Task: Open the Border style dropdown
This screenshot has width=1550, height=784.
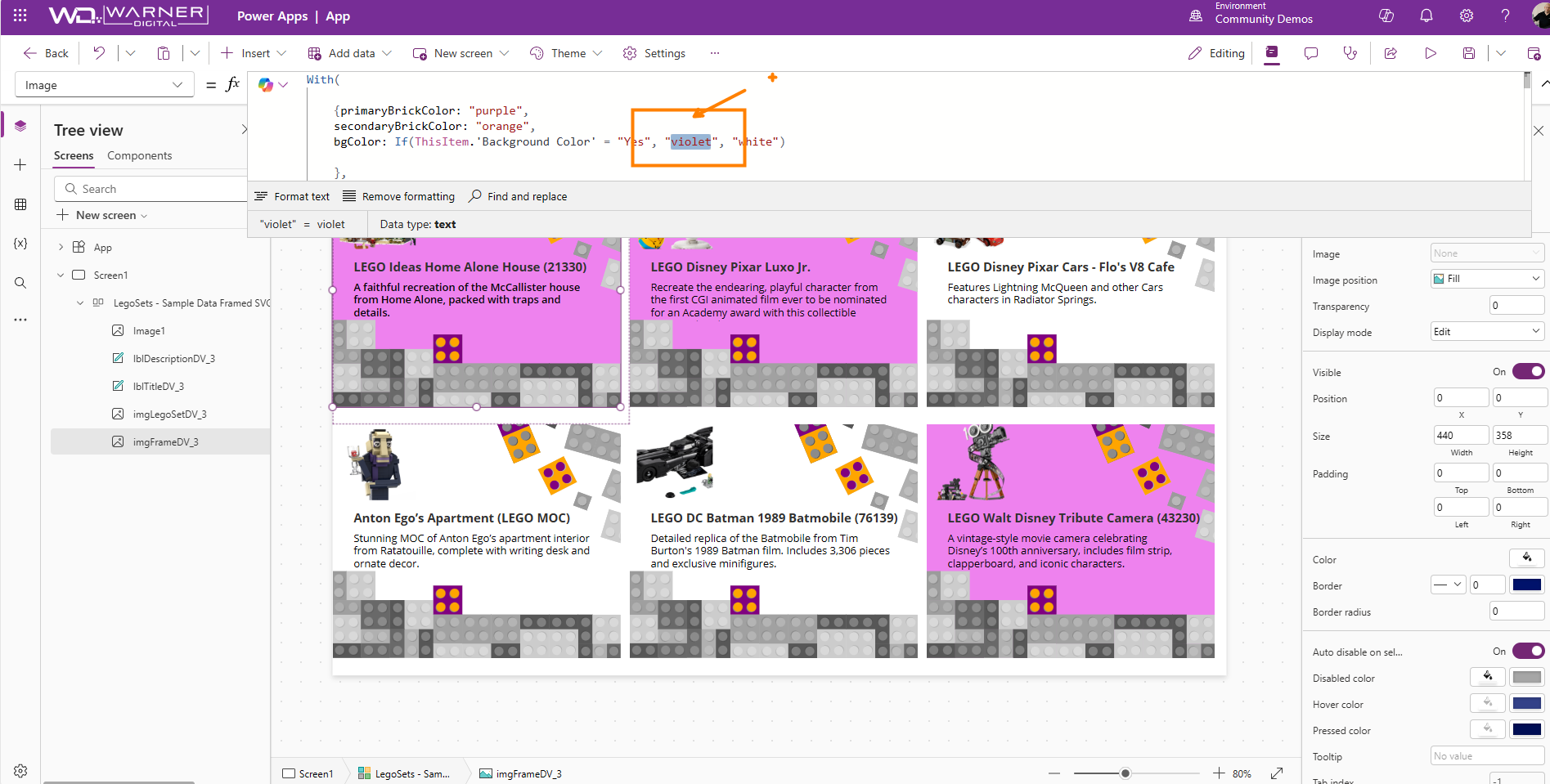Action: click(1448, 585)
